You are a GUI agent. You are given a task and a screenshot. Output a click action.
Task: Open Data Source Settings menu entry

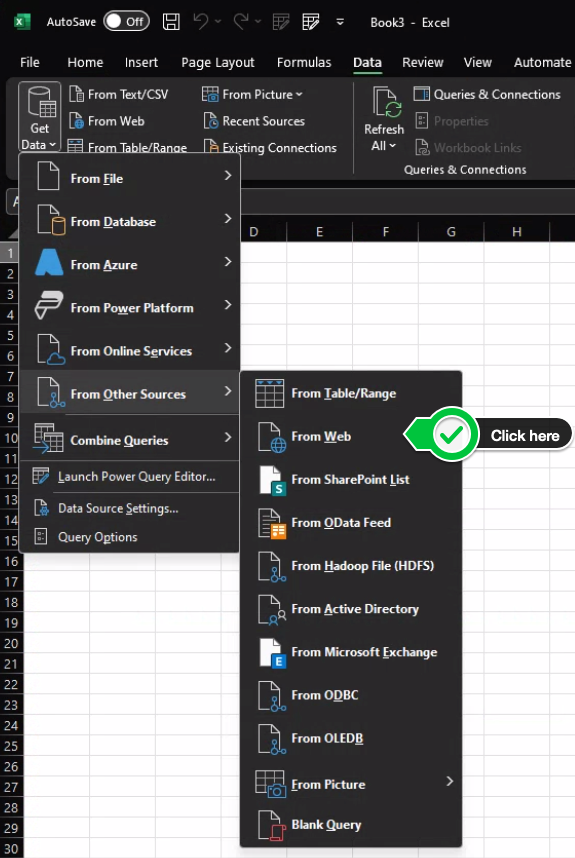pyautogui.click(x=130, y=508)
